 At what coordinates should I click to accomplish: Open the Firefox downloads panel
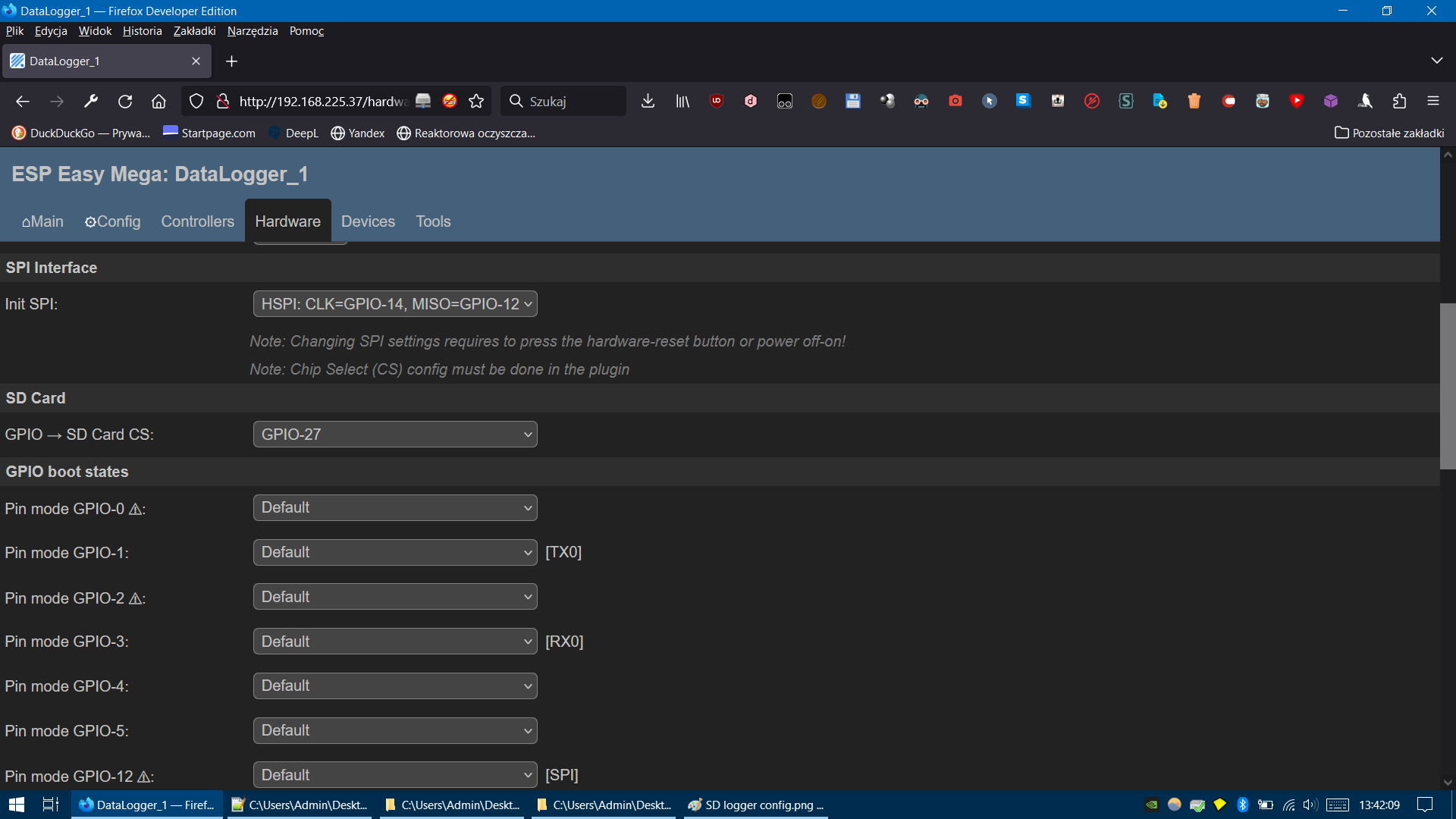point(648,101)
